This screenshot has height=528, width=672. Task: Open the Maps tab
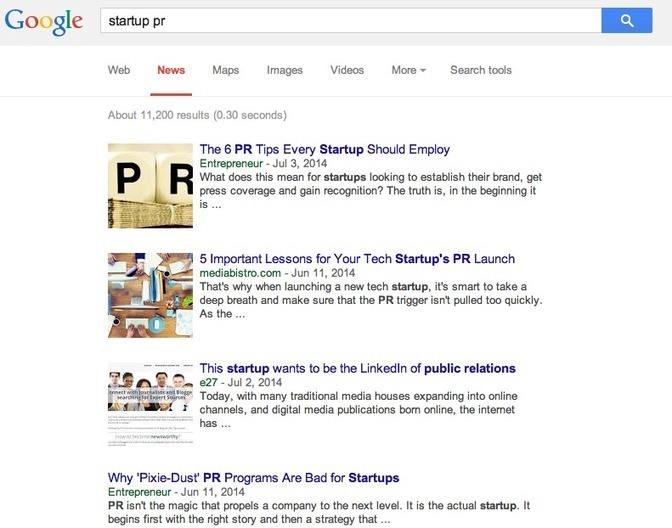225,70
